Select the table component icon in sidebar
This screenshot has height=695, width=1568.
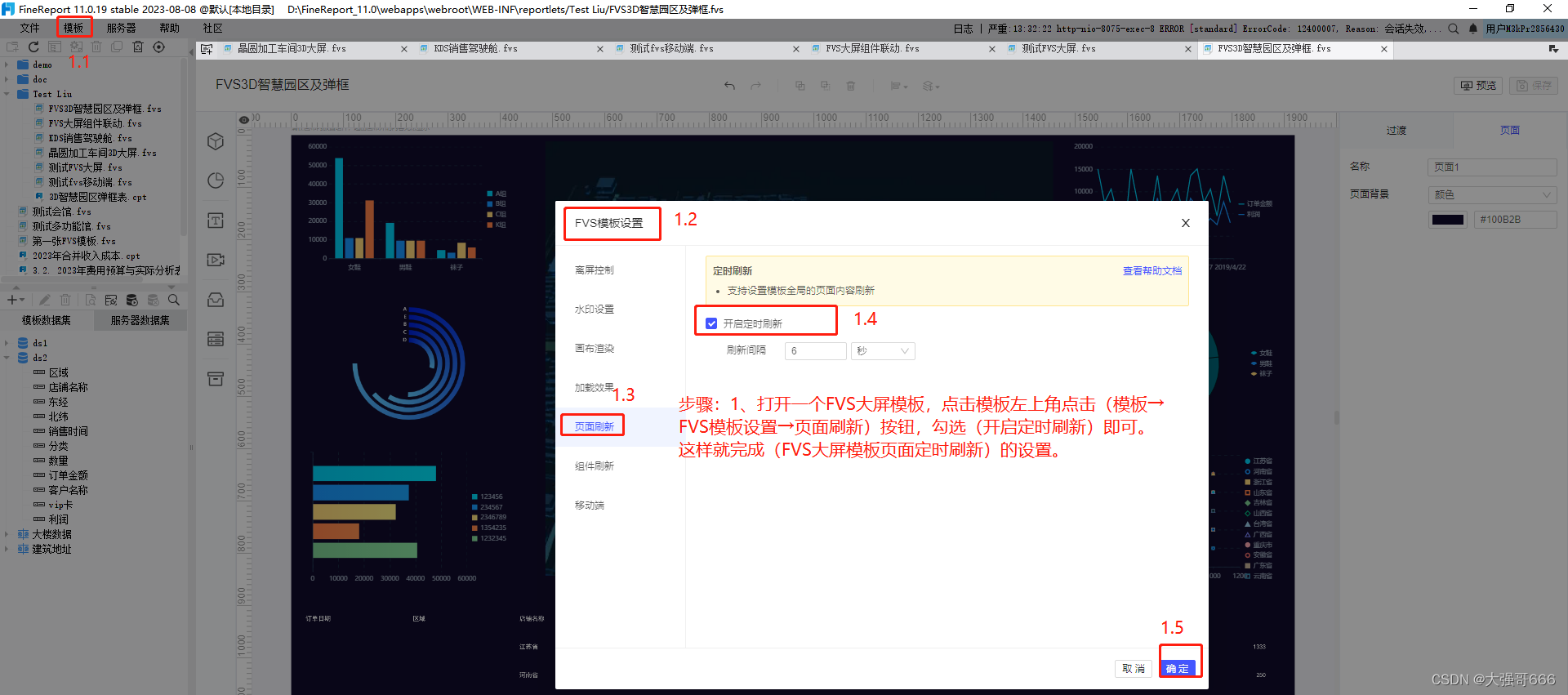coord(216,339)
